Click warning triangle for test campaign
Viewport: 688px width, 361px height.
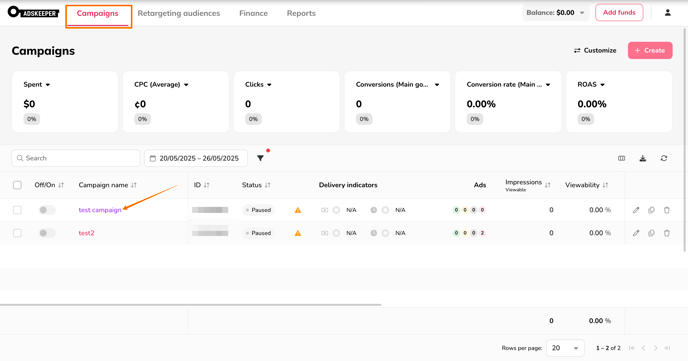(298, 210)
